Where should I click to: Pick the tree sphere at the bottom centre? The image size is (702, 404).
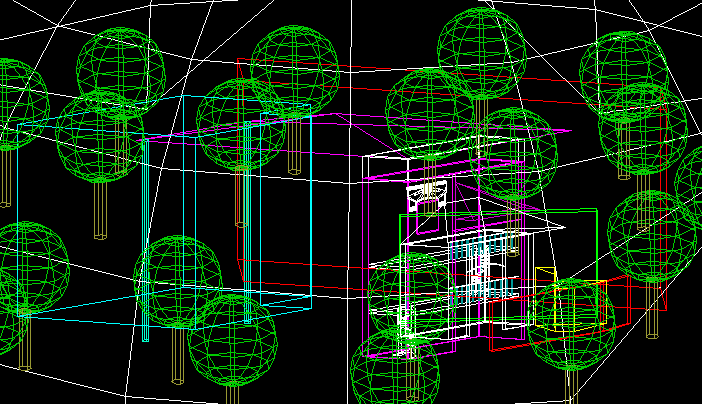395,365
